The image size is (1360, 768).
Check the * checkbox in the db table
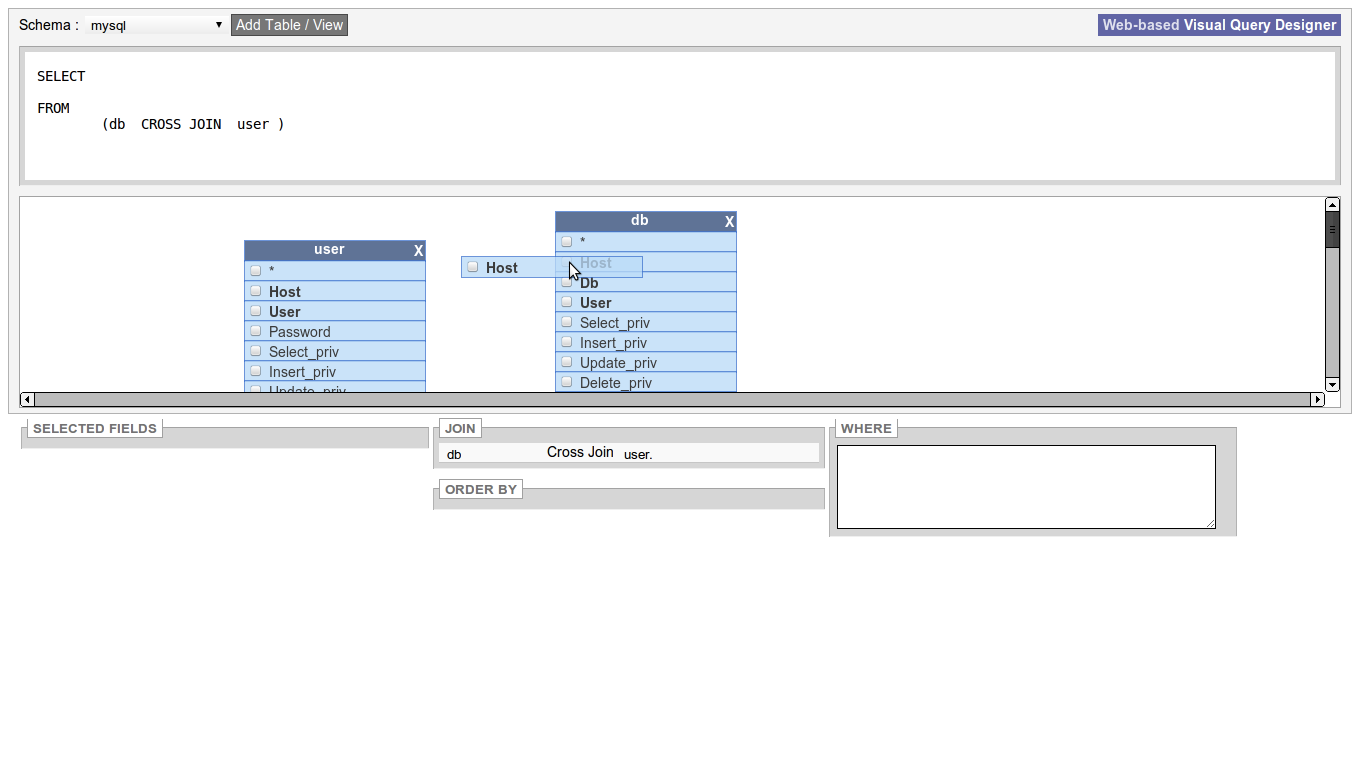[x=567, y=241]
